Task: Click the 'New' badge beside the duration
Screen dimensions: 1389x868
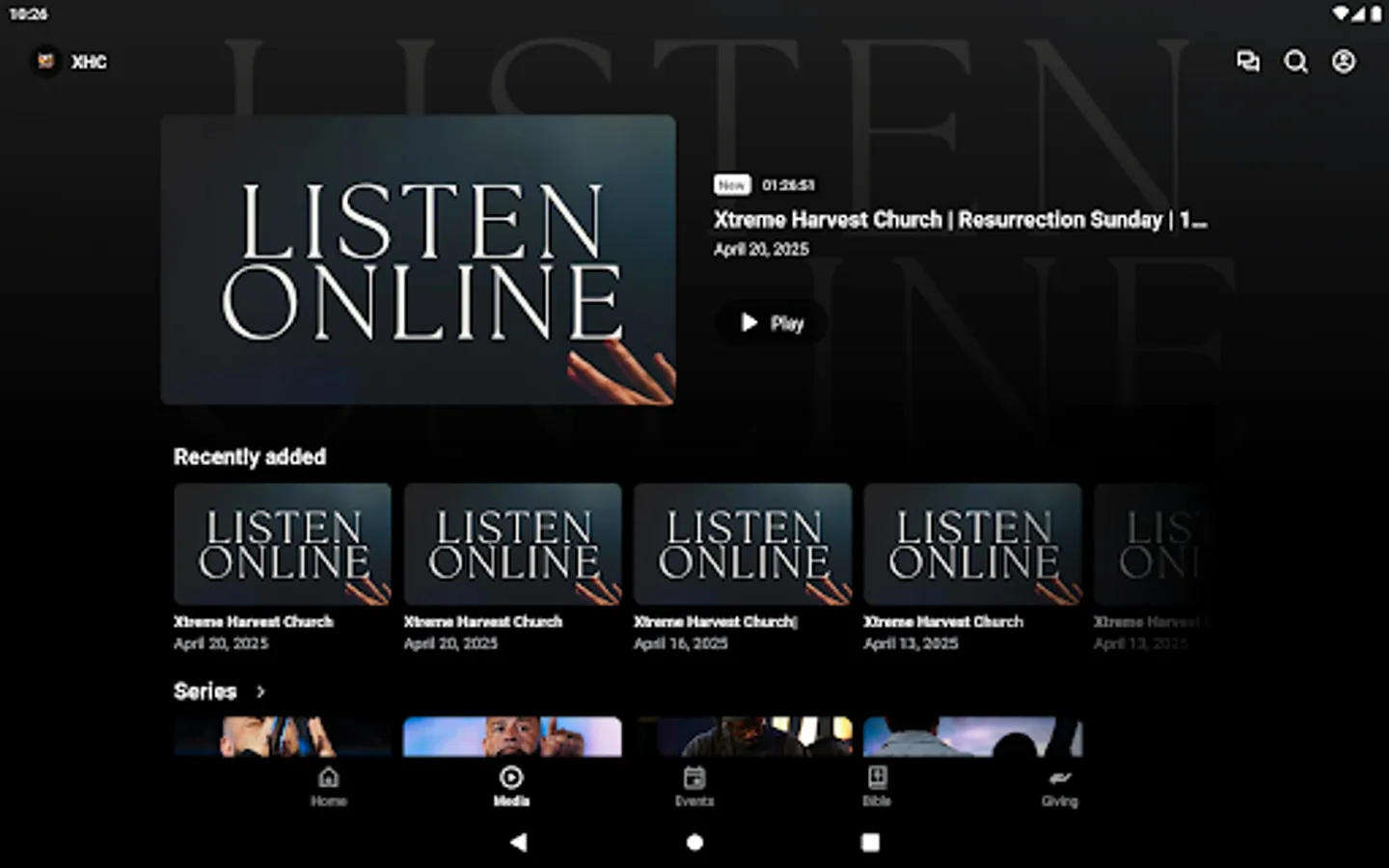Action: [x=731, y=184]
